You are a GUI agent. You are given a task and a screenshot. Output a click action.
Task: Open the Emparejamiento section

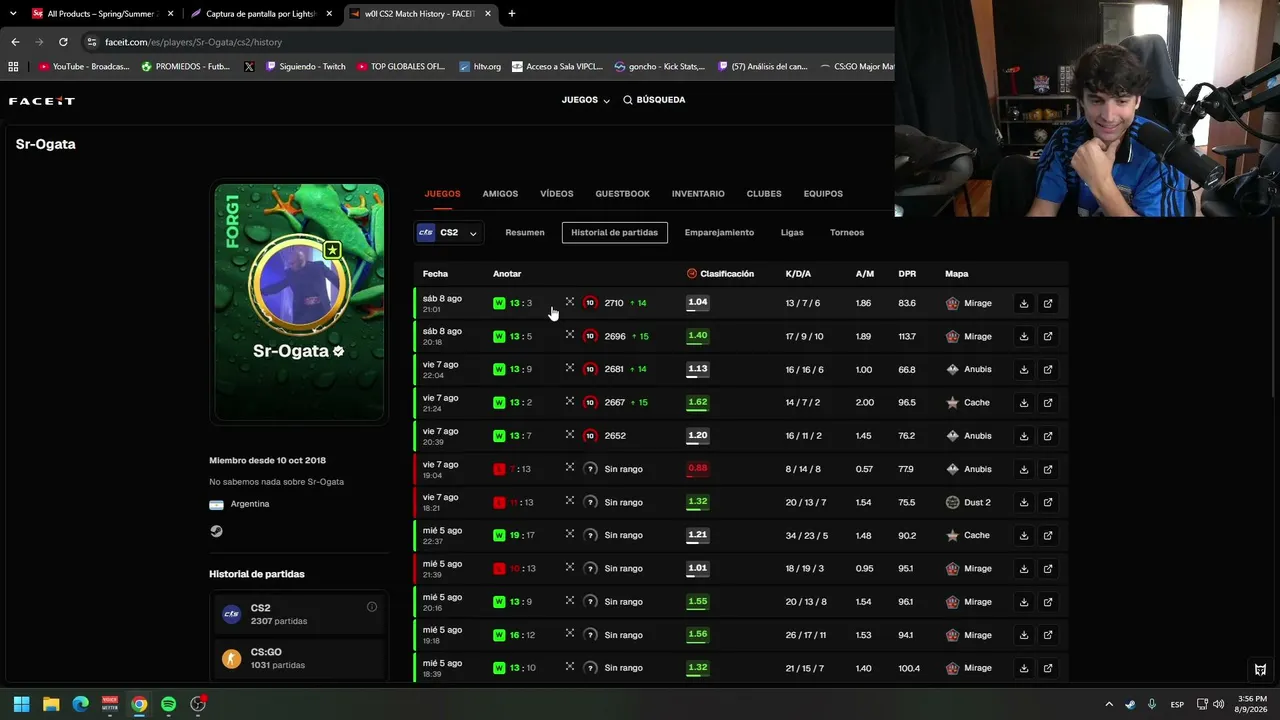[x=719, y=233]
